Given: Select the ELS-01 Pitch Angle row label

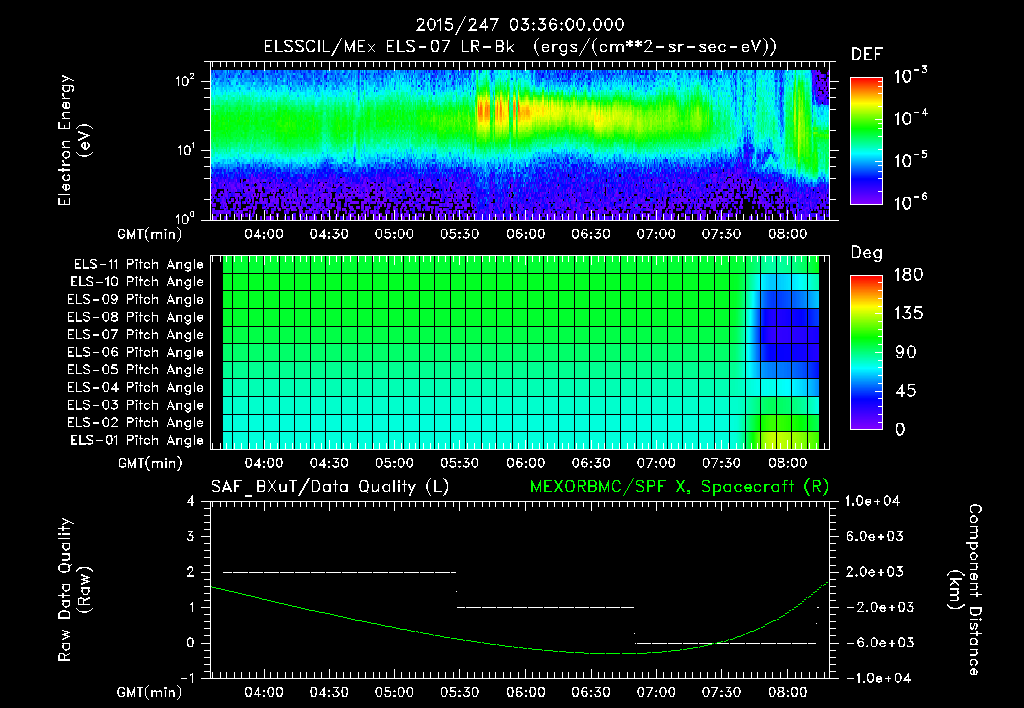Looking at the screenshot, I should [x=137, y=441].
